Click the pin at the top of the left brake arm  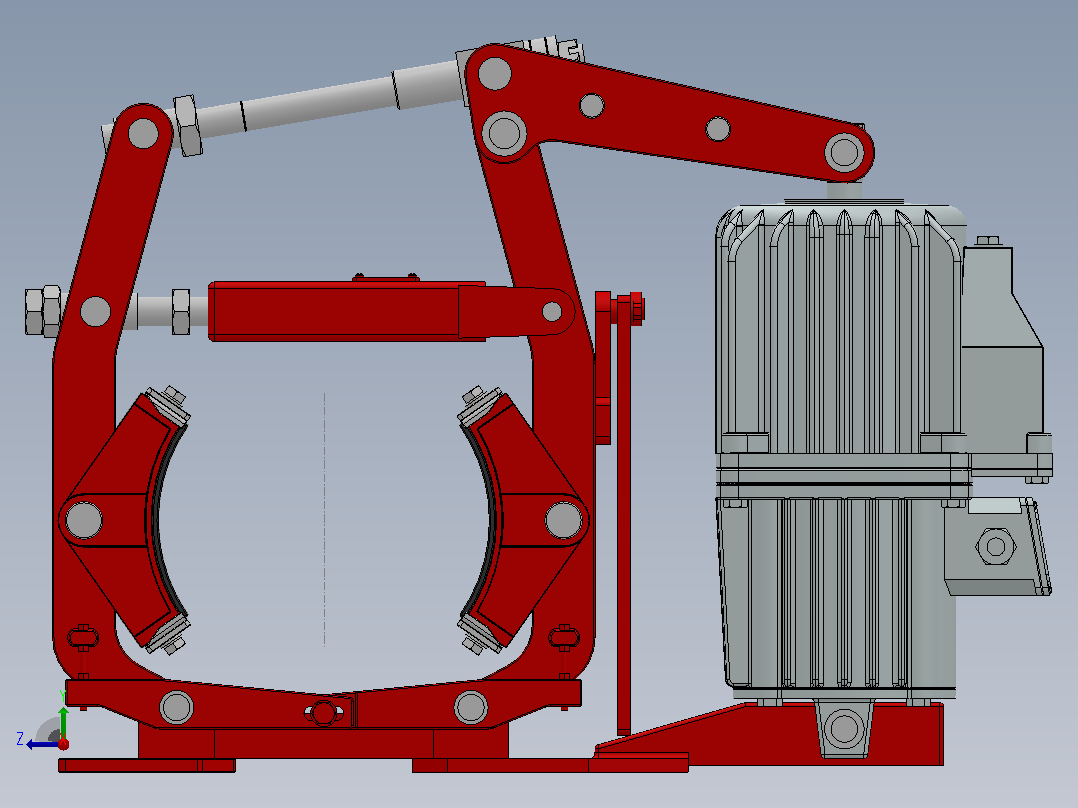pos(143,133)
